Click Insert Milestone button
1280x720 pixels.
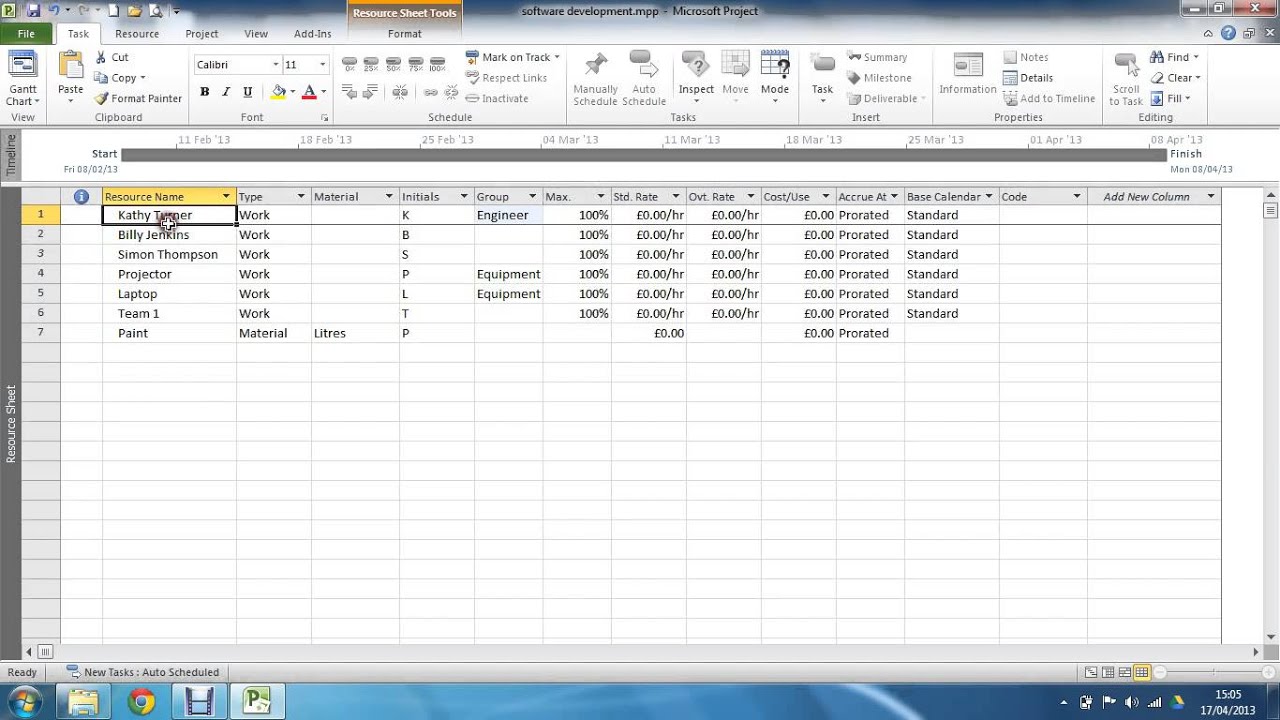(879, 78)
